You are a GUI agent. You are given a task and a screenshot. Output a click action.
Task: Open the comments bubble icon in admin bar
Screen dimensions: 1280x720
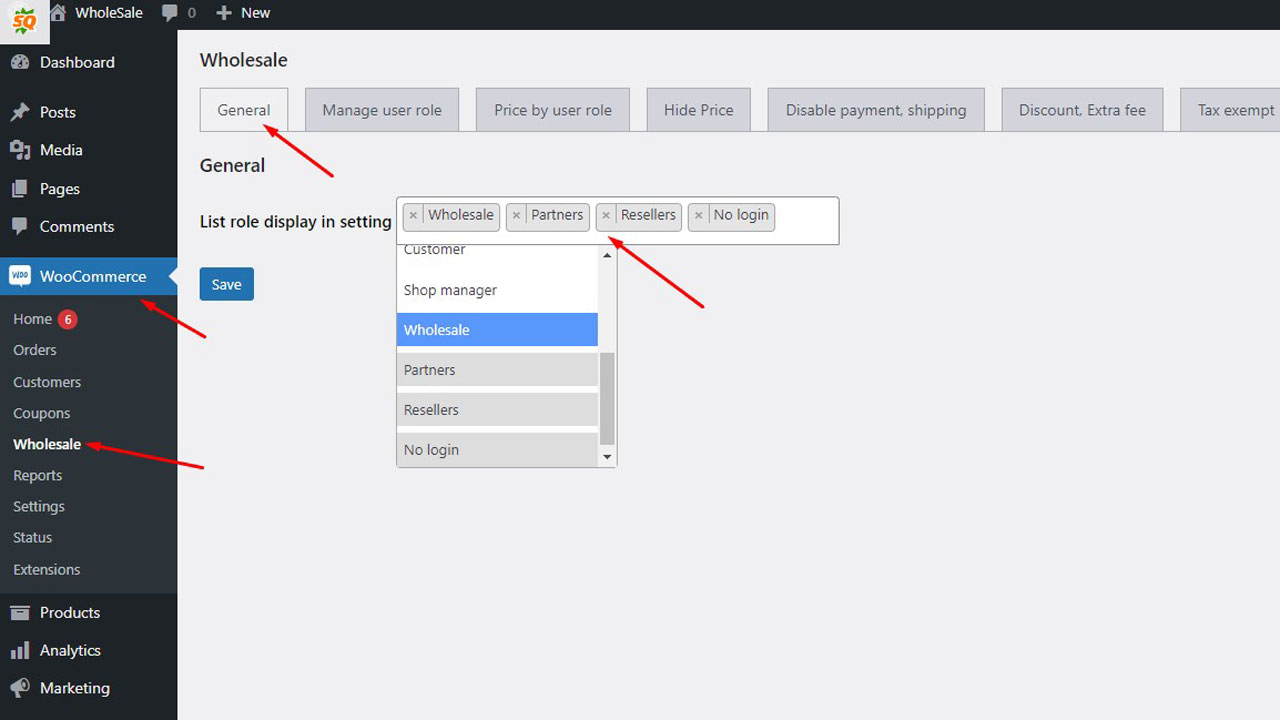click(x=170, y=13)
